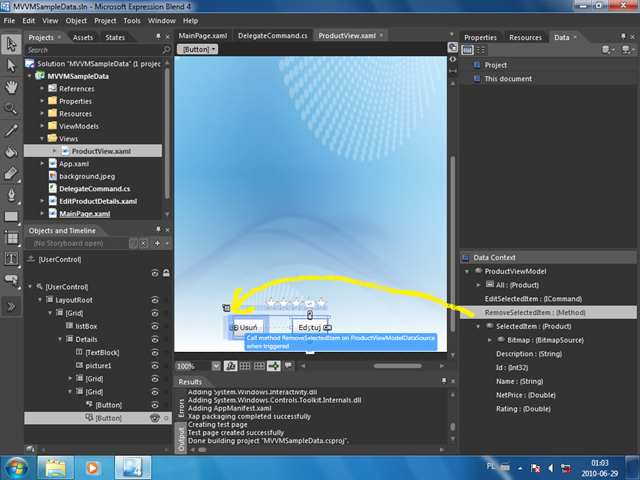
Task: Open create data source icon menu
Action: tap(628, 50)
